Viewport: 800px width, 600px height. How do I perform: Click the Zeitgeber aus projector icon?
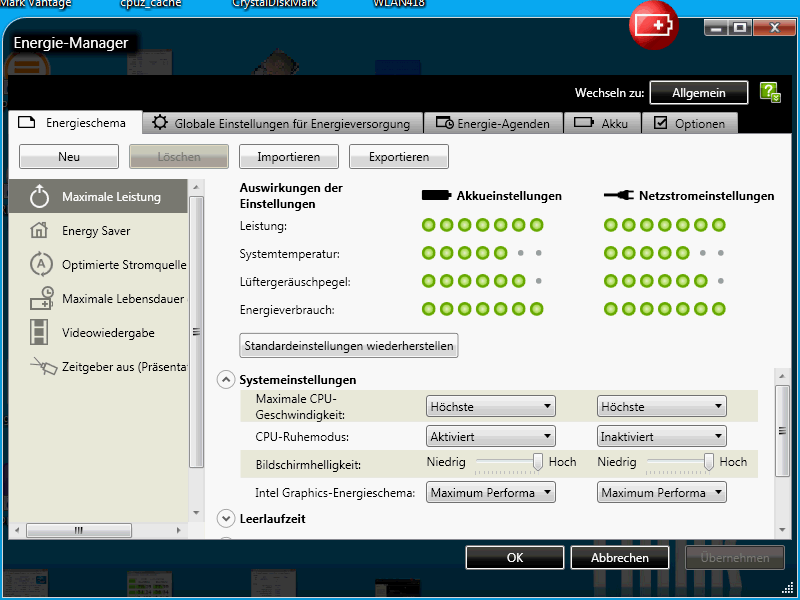pos(43,366)
